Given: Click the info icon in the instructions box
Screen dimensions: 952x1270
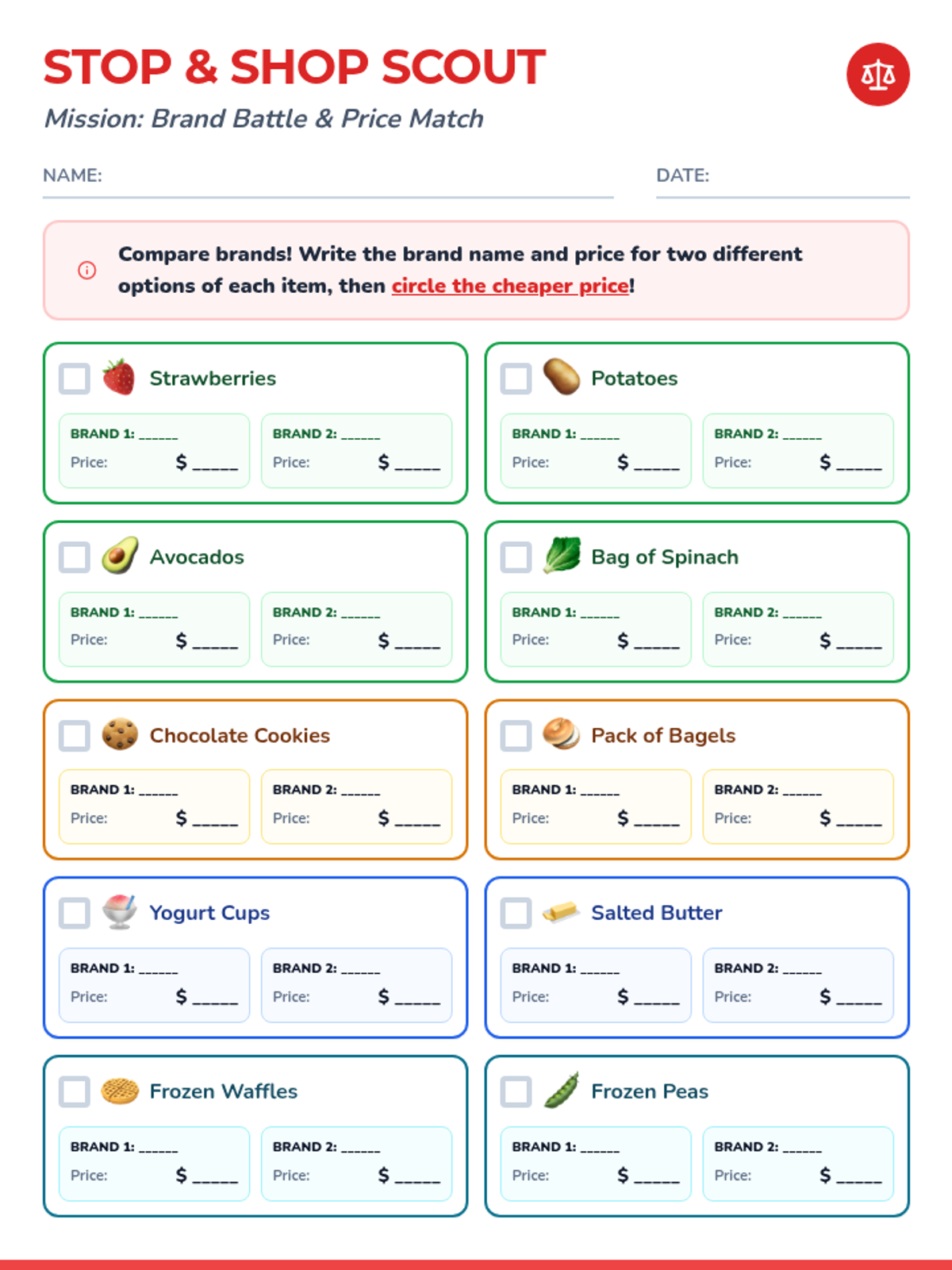Looking at the screenshot, I should point(87,270).
